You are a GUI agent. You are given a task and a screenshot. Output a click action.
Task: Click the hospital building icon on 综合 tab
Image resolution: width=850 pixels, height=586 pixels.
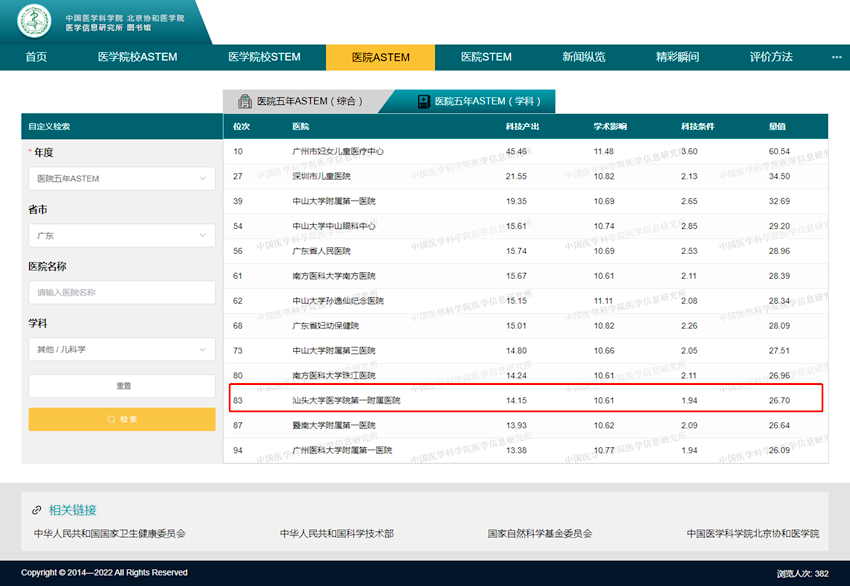click(x=245, y=101)
